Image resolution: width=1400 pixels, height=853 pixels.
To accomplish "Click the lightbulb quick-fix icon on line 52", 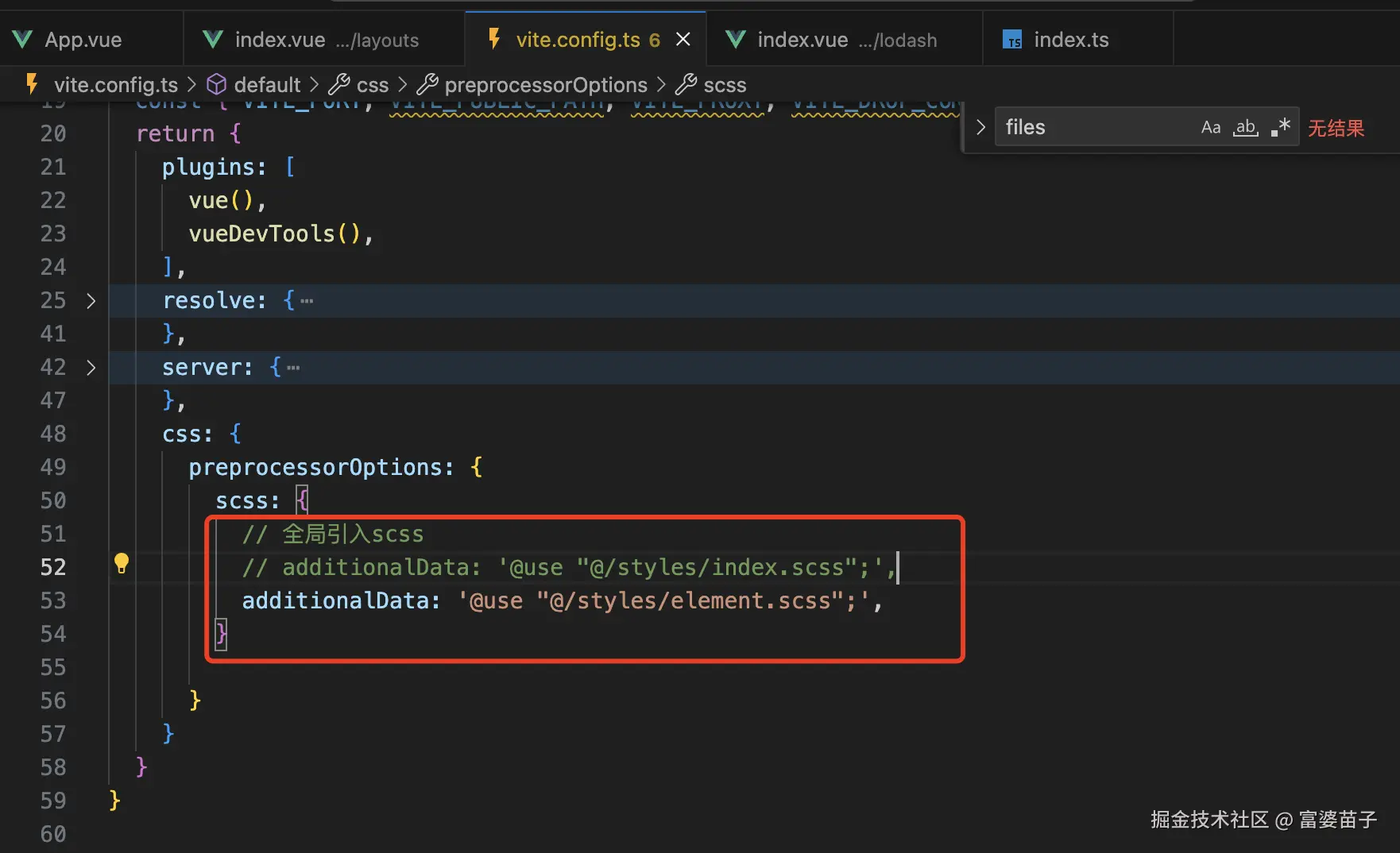I will (121, 563).
